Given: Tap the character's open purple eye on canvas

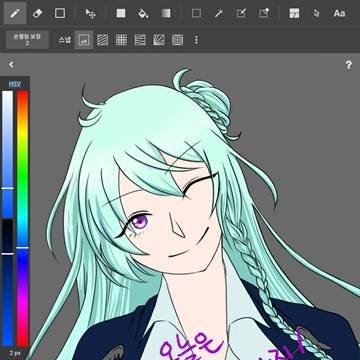Looking at the screenshot, I should [x=139, y=221].
